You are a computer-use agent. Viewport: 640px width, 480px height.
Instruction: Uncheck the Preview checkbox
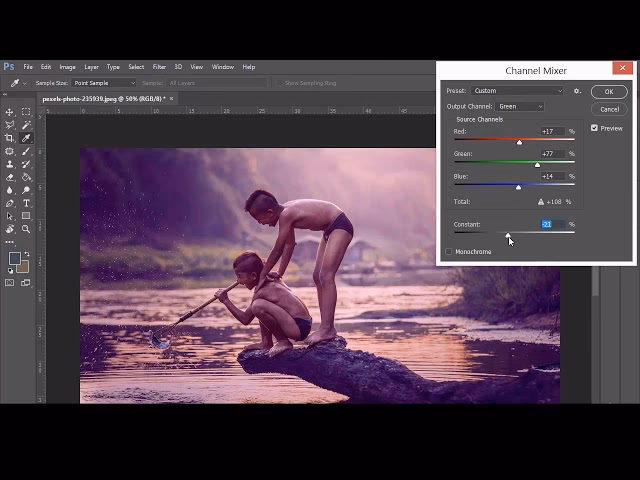(594, 128)
